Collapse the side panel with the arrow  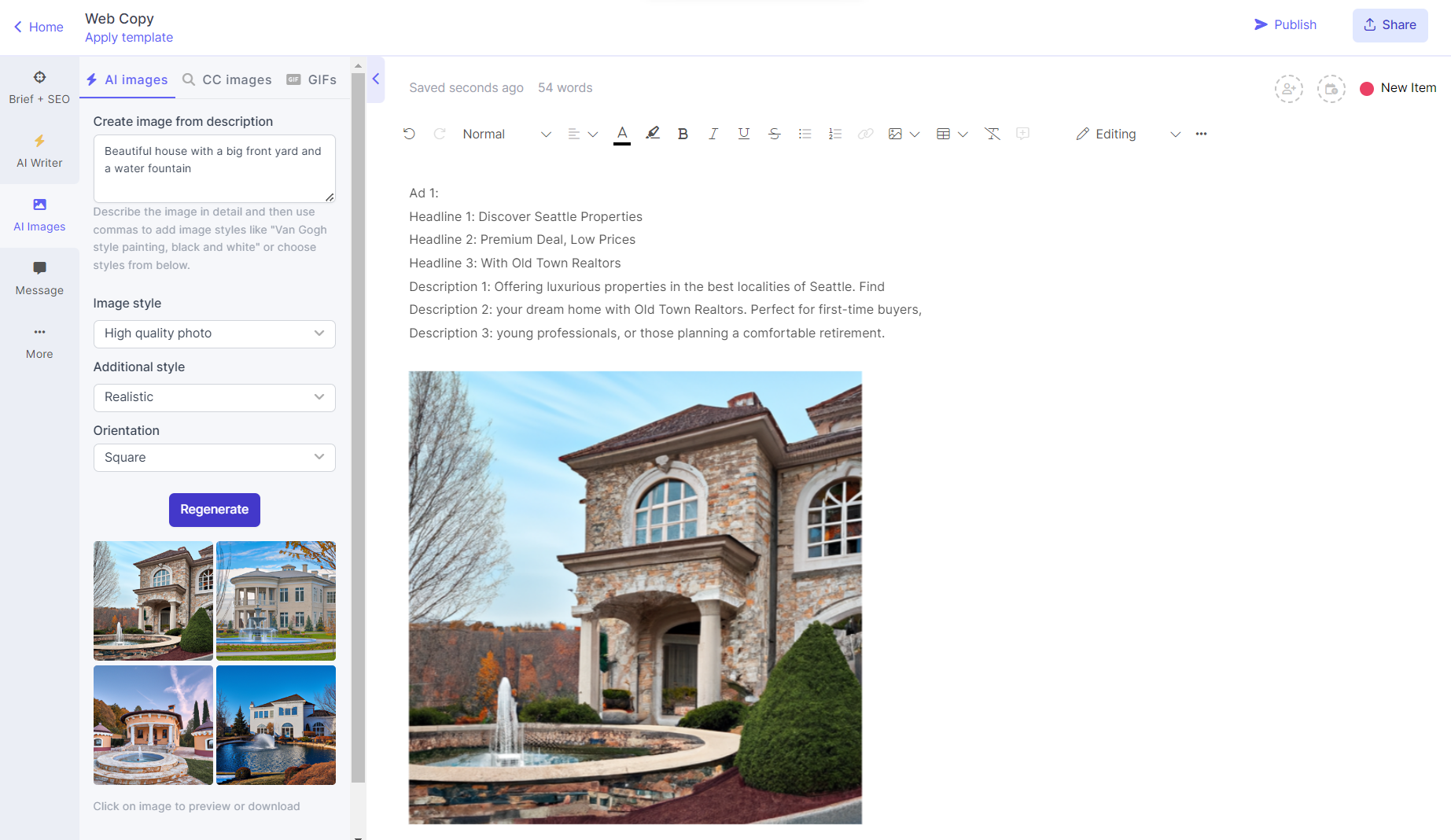[376, 79]
